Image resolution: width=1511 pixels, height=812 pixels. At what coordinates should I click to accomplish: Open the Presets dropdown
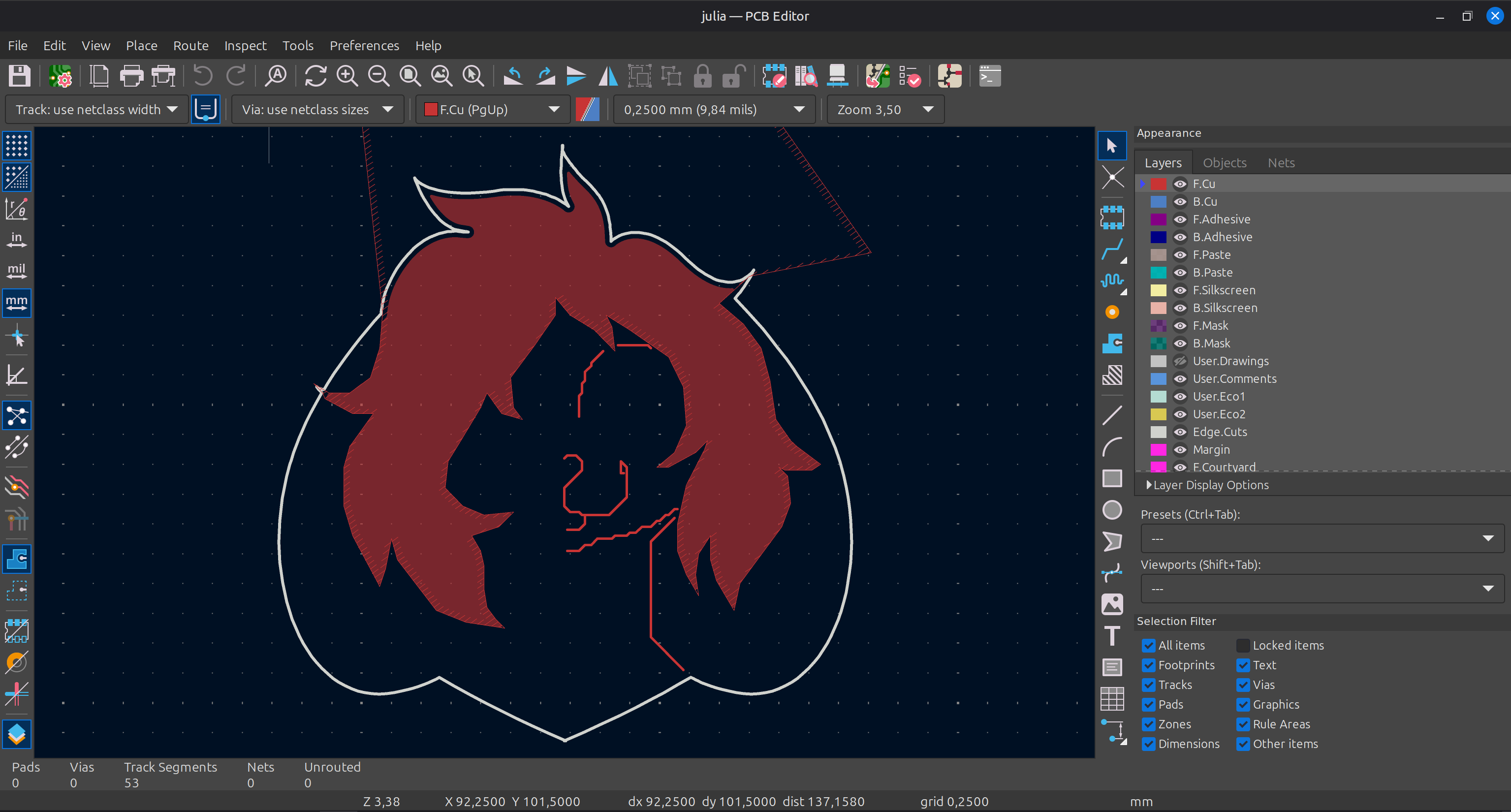(x=1322, y=538)
